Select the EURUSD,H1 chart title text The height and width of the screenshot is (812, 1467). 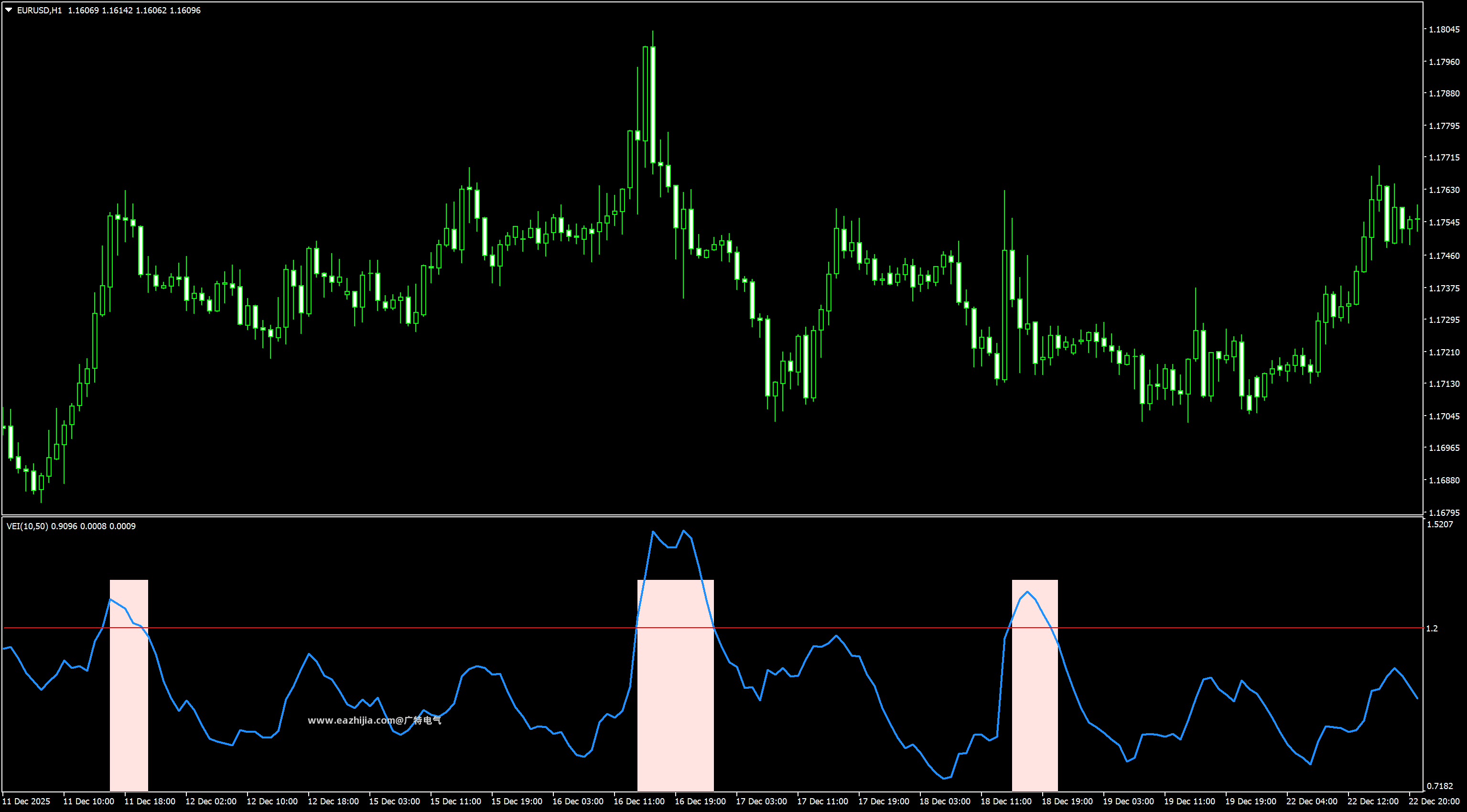click(x=39, y=10)
